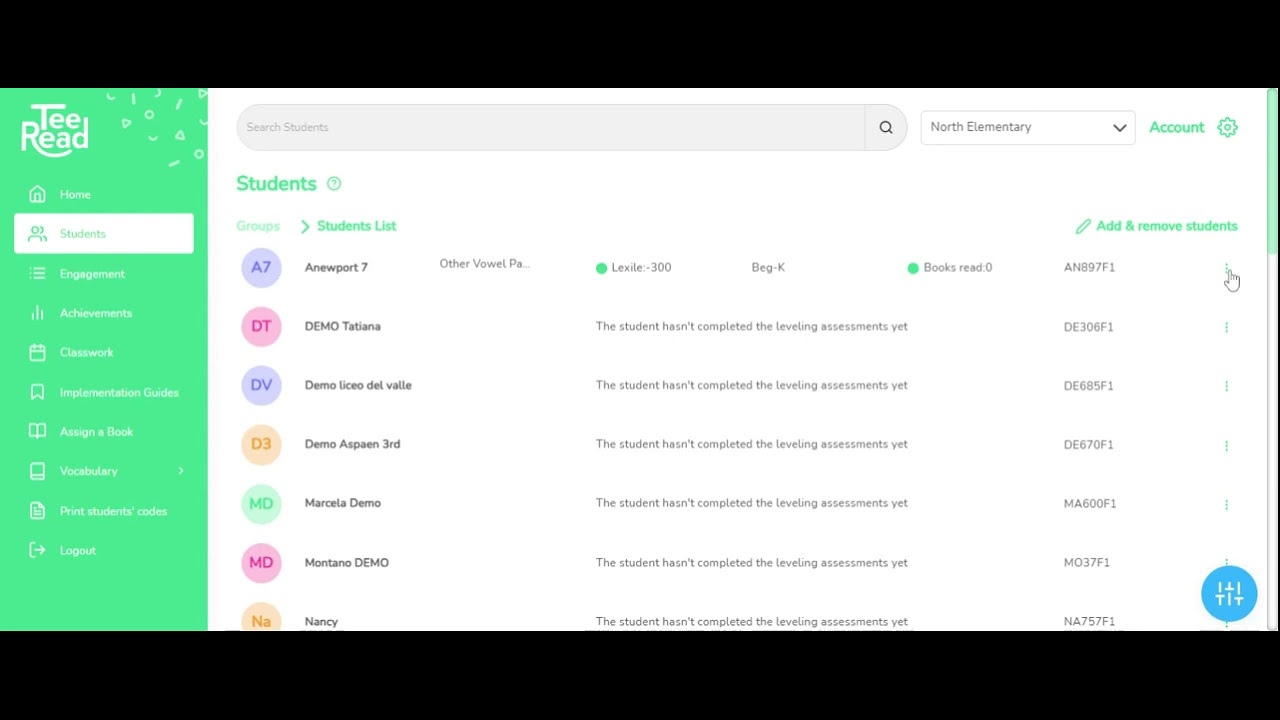The image size is (1280, 720).
Task: Click the green MD avatar for Marcela Demo
Action: (261, 503)
